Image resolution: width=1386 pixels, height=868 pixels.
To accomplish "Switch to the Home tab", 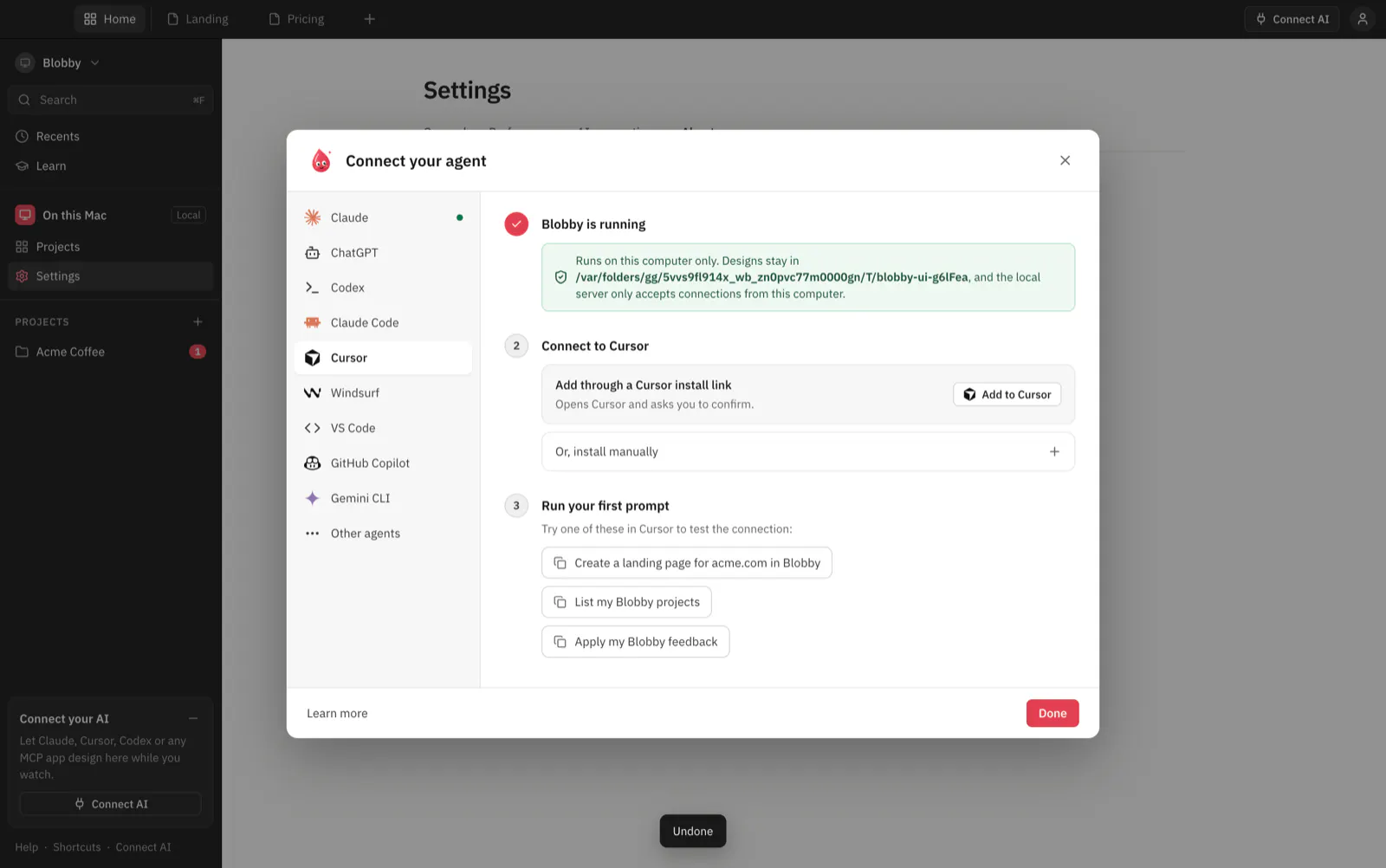I will coord(110,19).
